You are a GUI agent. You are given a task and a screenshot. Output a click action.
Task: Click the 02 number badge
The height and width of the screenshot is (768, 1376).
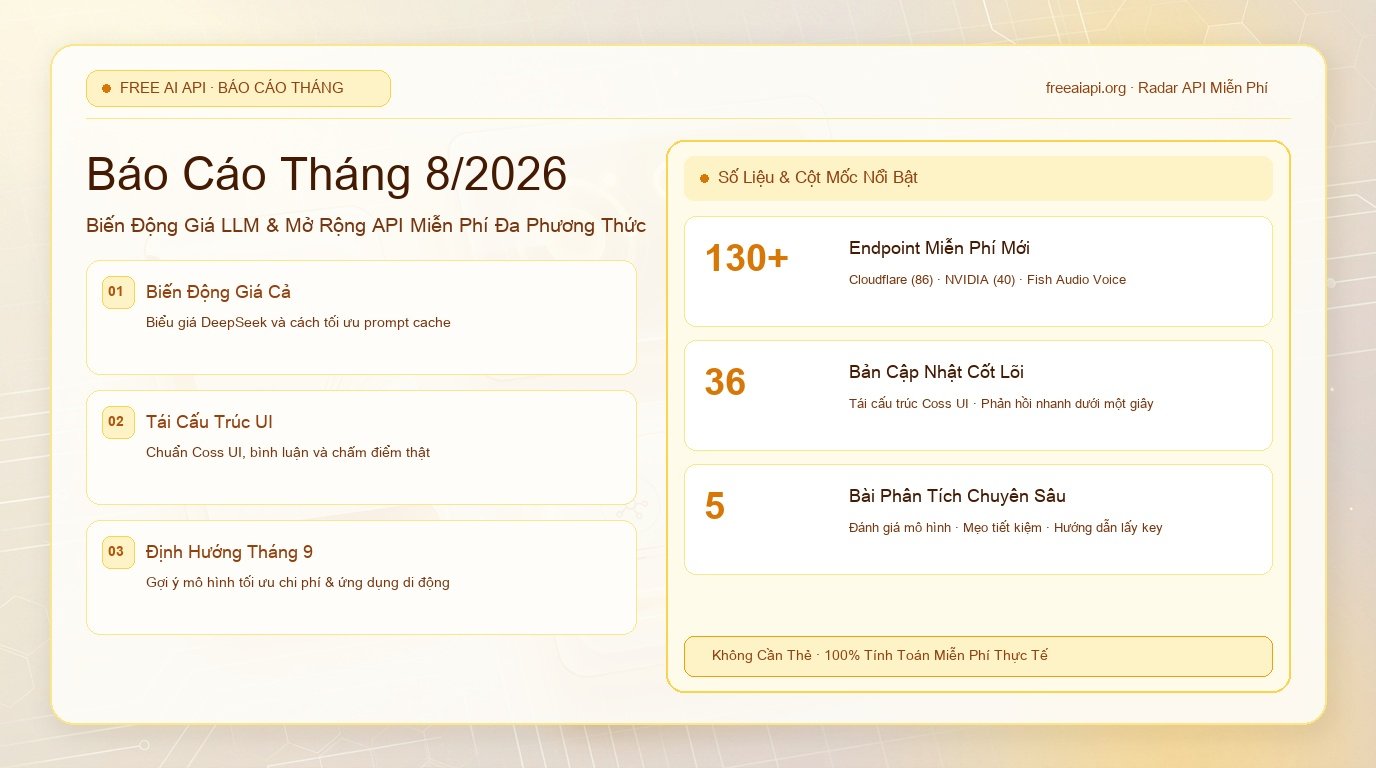coord(118,422)
